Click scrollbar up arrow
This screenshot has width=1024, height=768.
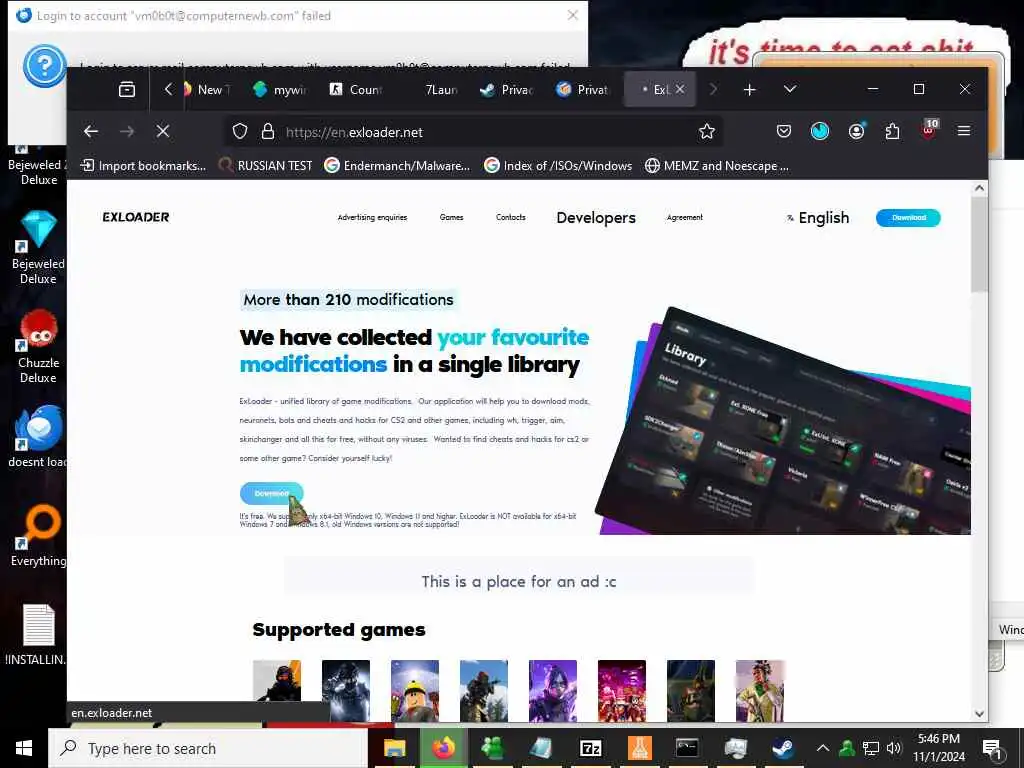[979, 188]
